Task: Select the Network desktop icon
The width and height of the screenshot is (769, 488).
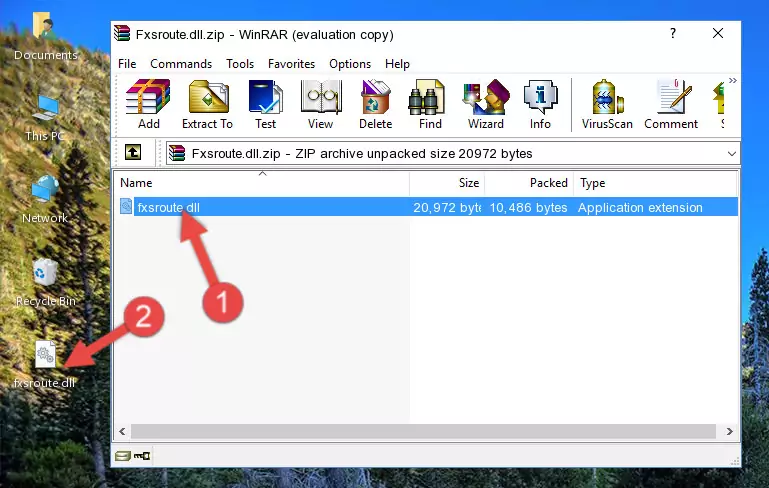Action: [x=45, y=200]
